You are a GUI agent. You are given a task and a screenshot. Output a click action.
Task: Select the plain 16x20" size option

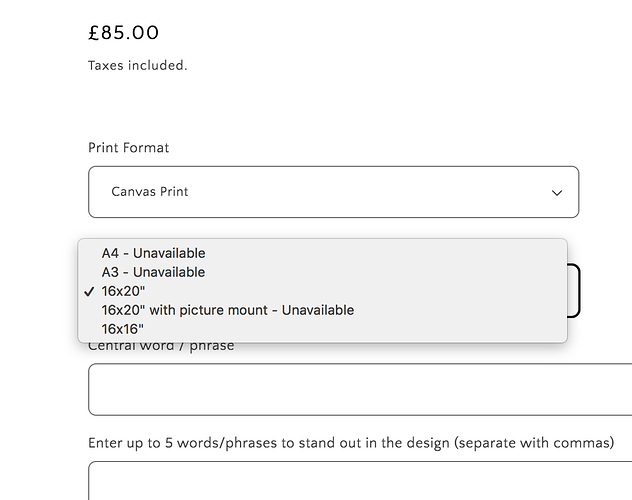(123, 291)
